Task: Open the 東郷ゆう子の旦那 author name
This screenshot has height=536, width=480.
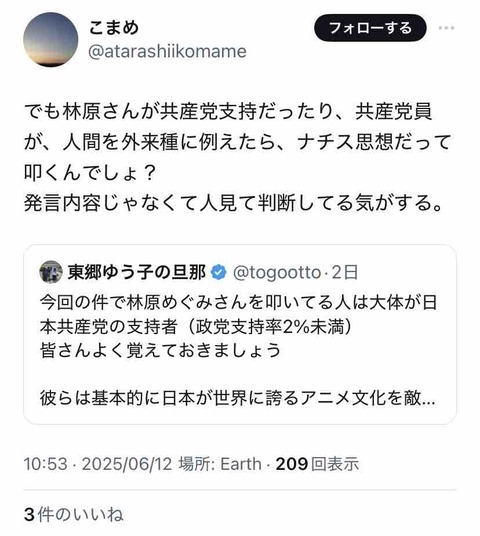Action: 137,272
